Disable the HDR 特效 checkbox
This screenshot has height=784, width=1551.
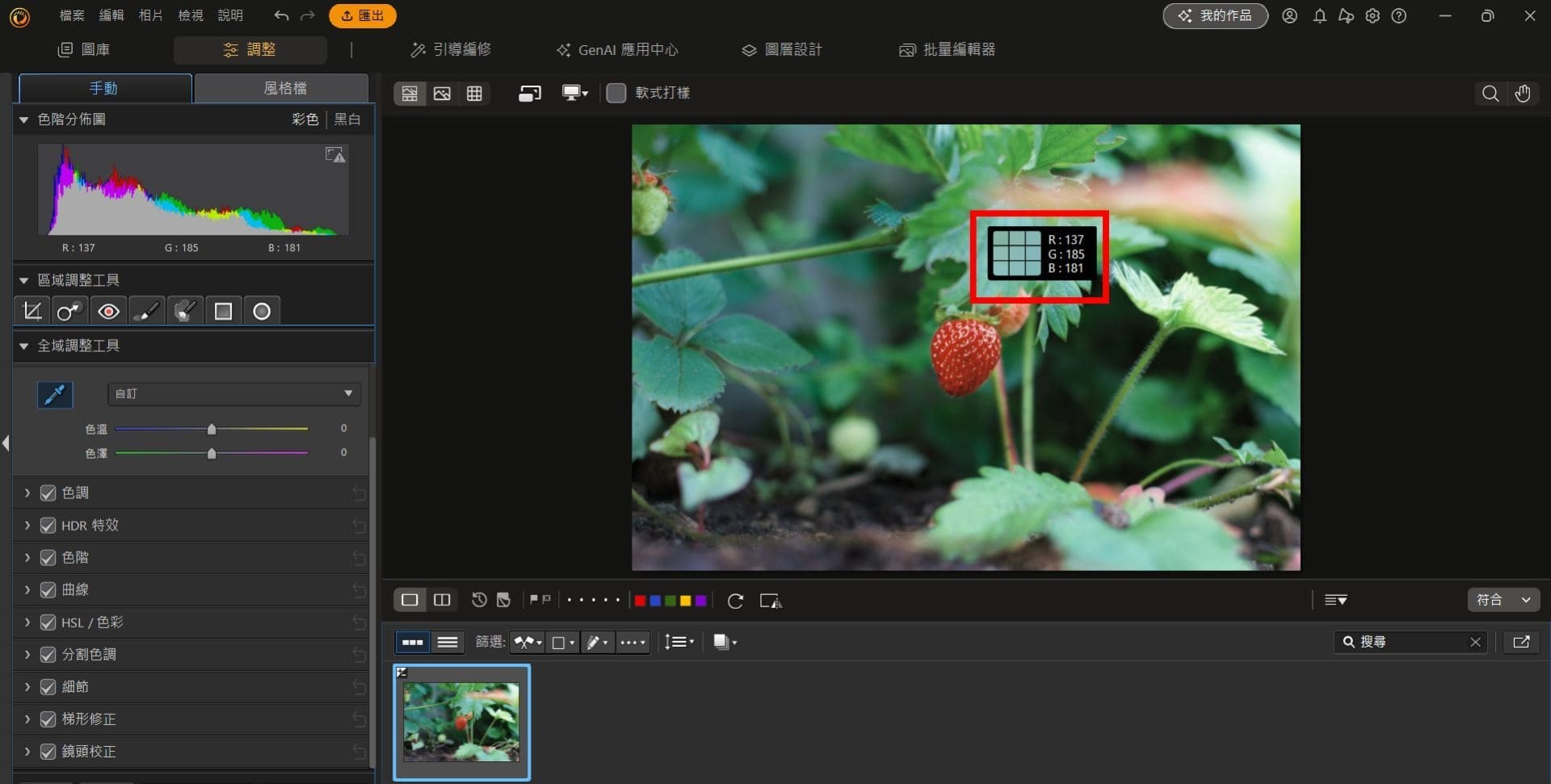coord(48,525)
